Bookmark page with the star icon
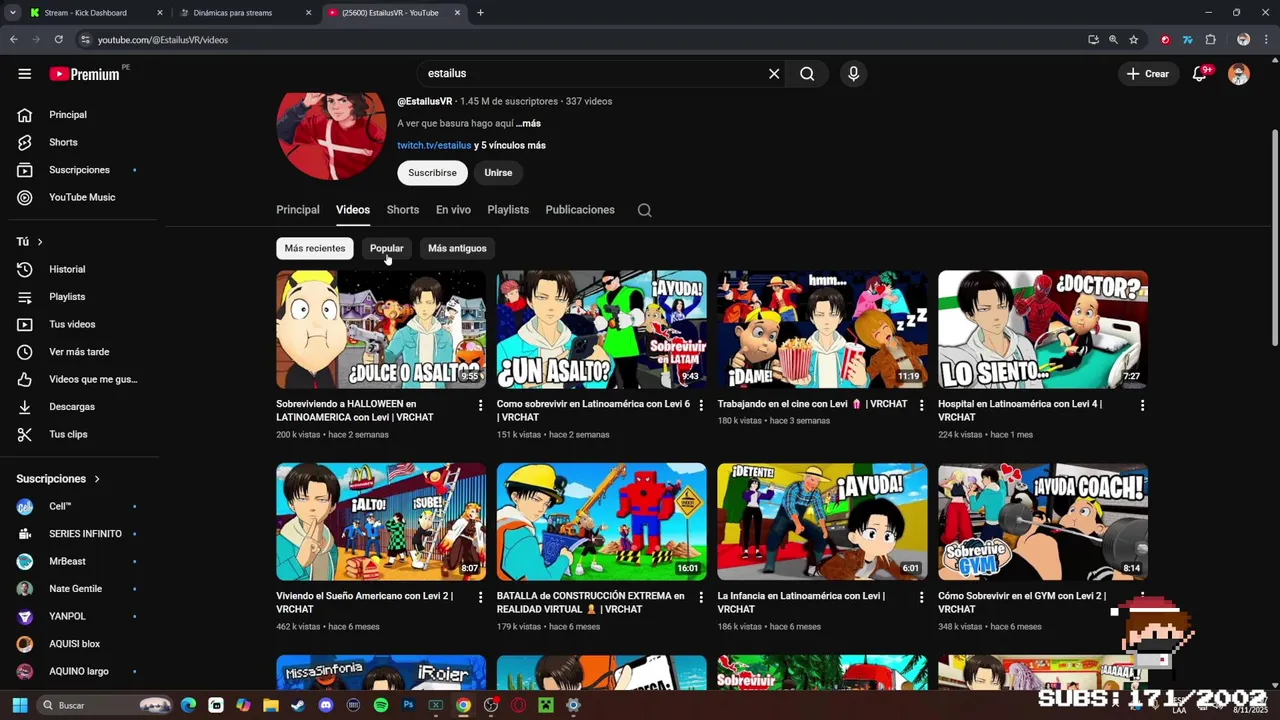Image resolution: width=1280 pixels, height=720 pixels. click(x=1134, y=40)
